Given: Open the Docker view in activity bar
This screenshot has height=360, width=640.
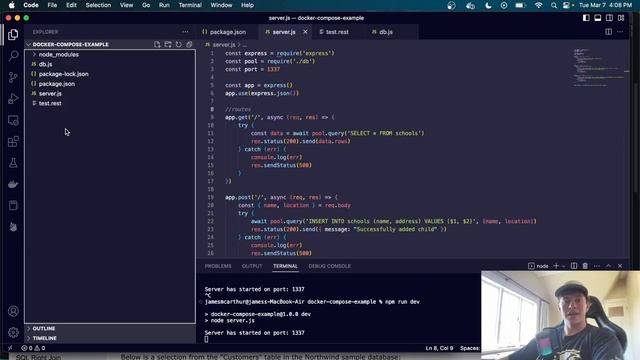Looking at the screenshot, I should click(13, 184).
